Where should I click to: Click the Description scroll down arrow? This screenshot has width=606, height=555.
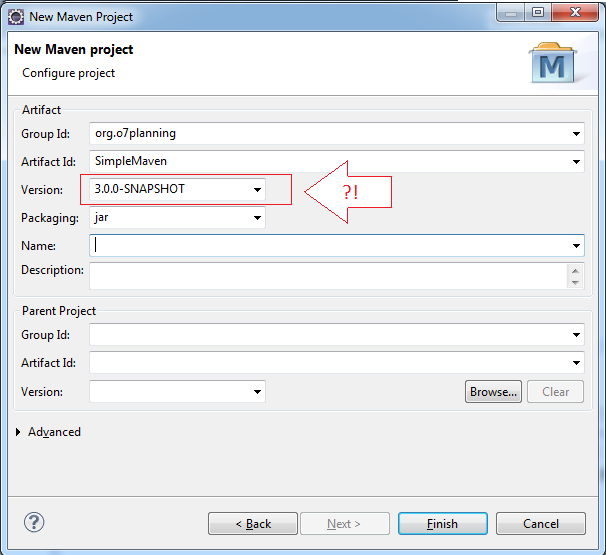point(575,283)
